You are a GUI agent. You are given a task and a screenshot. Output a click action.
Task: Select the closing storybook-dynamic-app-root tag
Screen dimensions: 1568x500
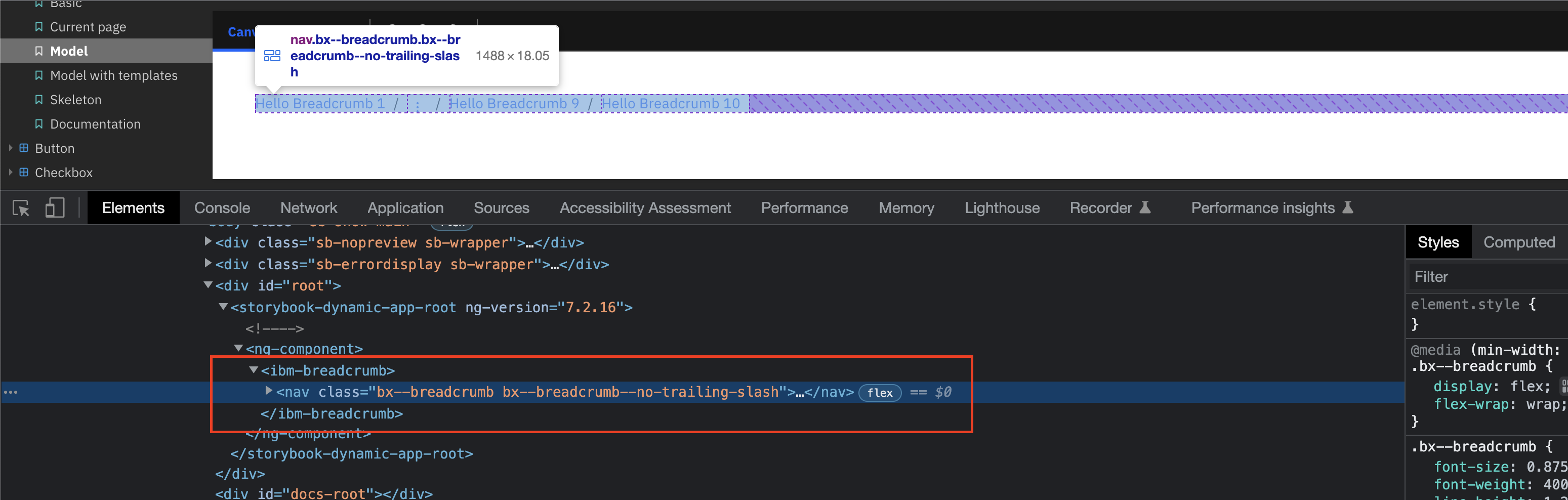tap(351, 454)
